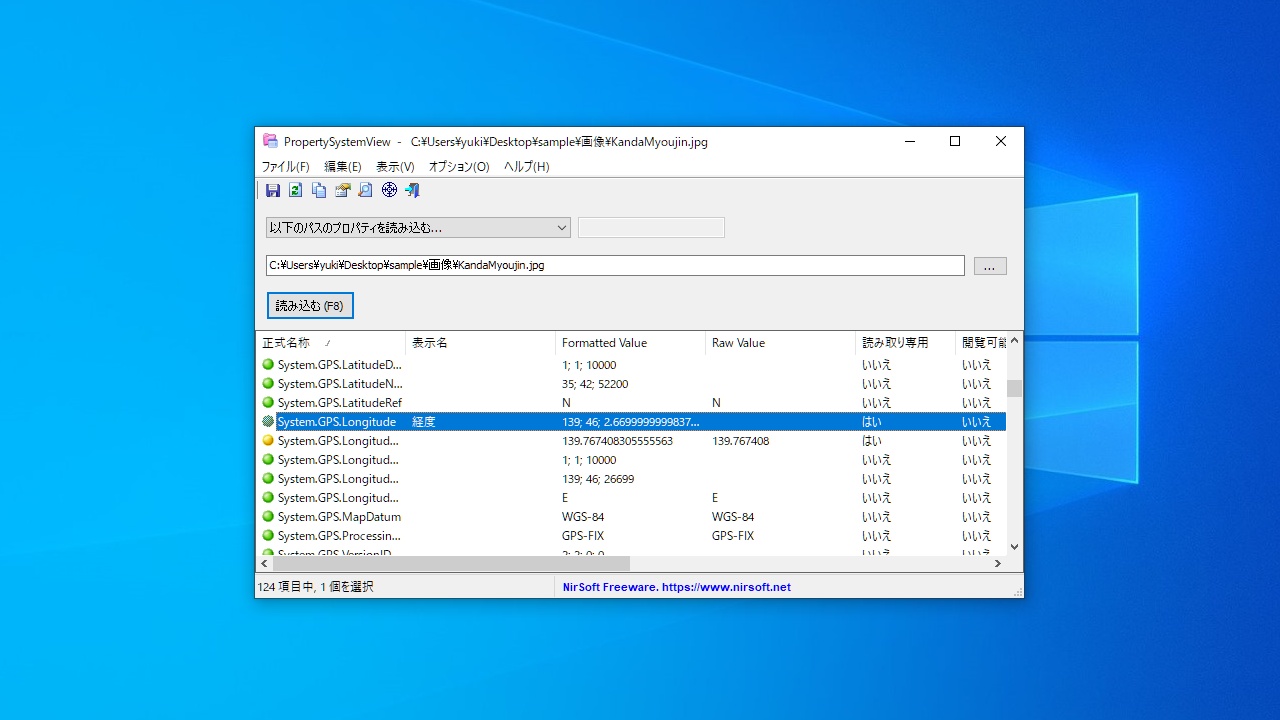1280x720 pixels.
Task: Click the green ball icon beside System.GPS.MapDatum
Action: pyautogui.click(x=268, y=516)
